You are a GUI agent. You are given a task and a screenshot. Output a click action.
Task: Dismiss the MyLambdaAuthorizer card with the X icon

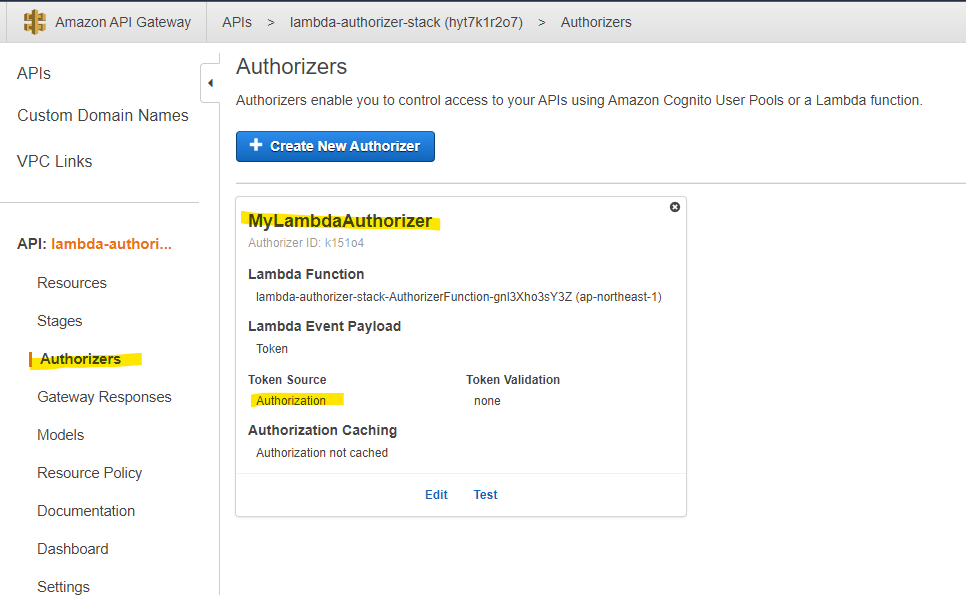click(x=674, y=207)
